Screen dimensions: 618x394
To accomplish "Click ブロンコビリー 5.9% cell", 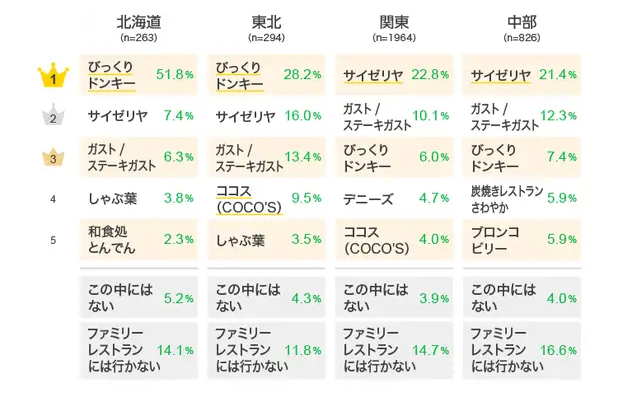I will coord(522,240).
